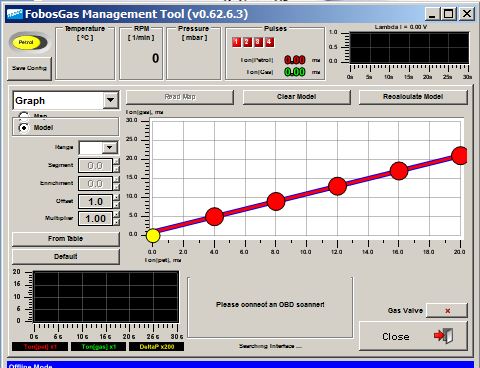Click the From Table button

pos(66,239)
